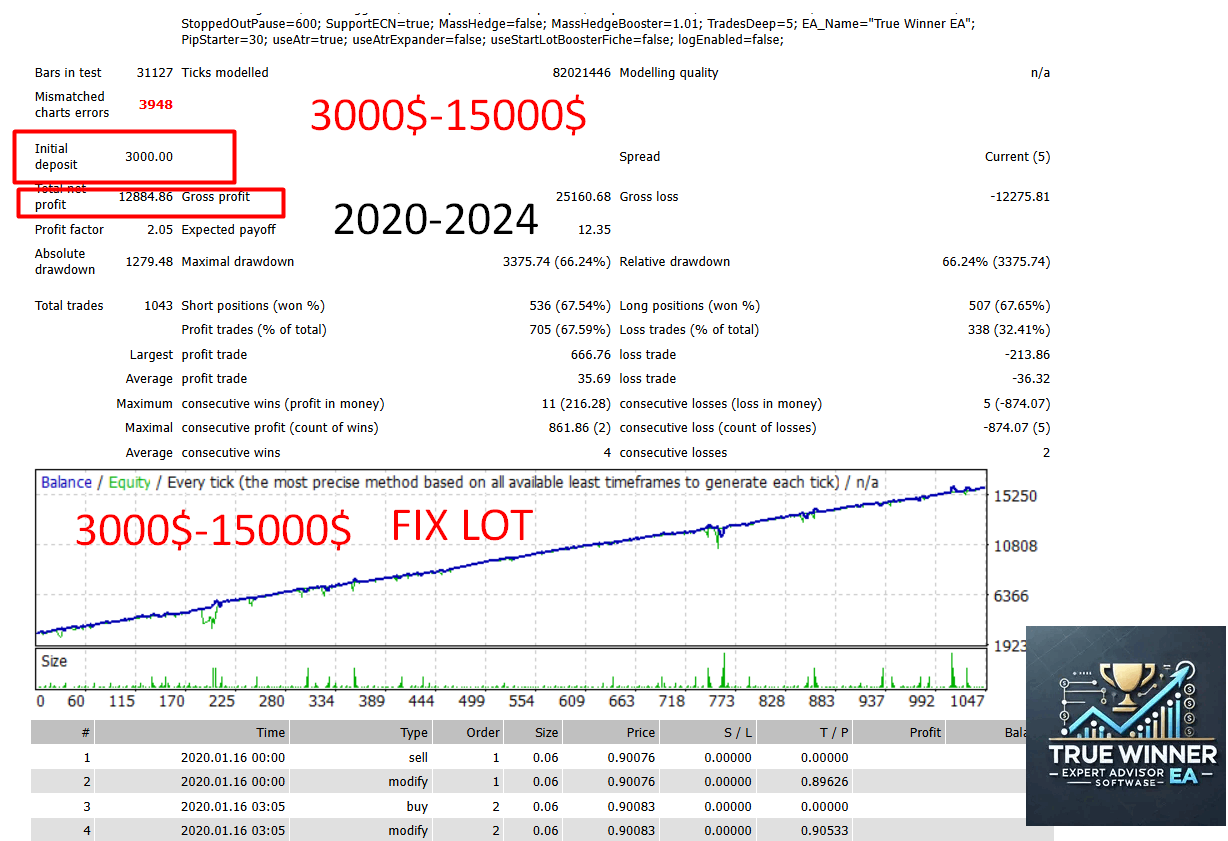Click time 2020.01.16 00:00 in row 1
This screenshot has width=1228, height=841.
pyautogui.click(x=232, y=758)
